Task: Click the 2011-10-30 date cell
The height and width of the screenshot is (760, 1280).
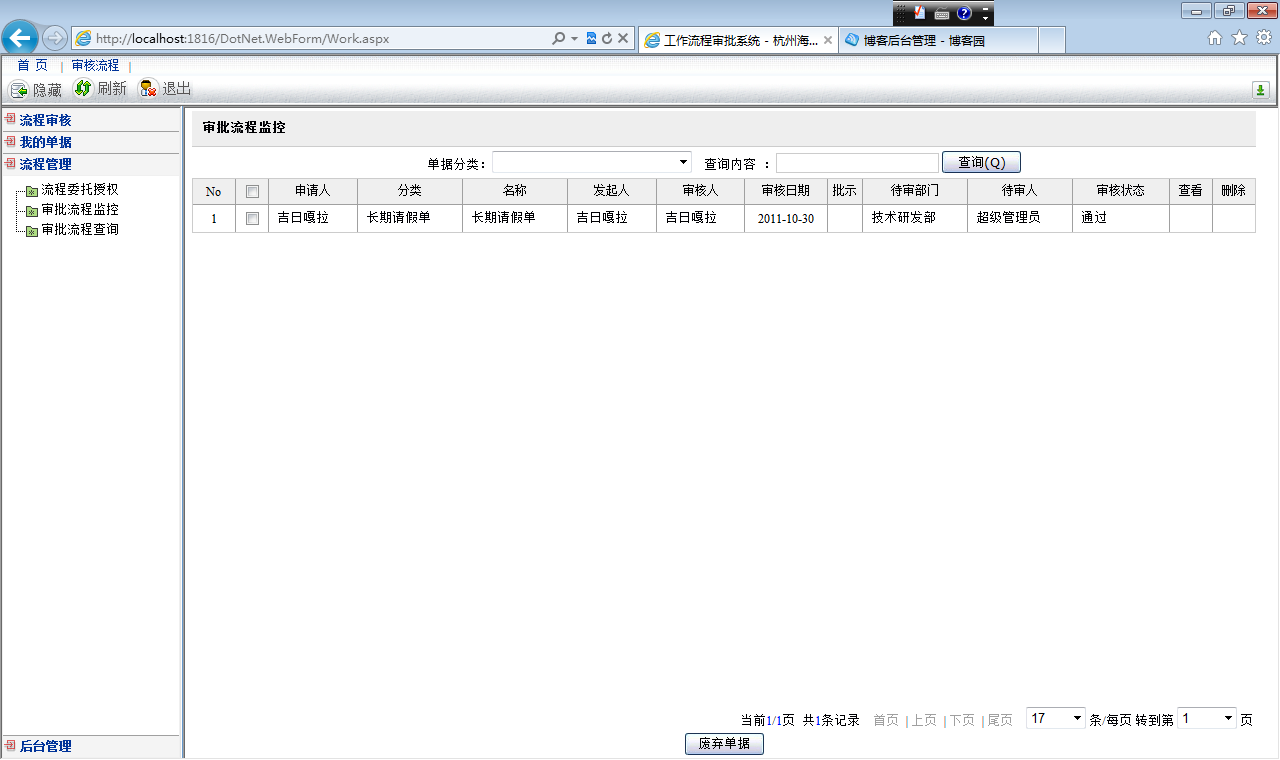Action: tap(786, 218)
